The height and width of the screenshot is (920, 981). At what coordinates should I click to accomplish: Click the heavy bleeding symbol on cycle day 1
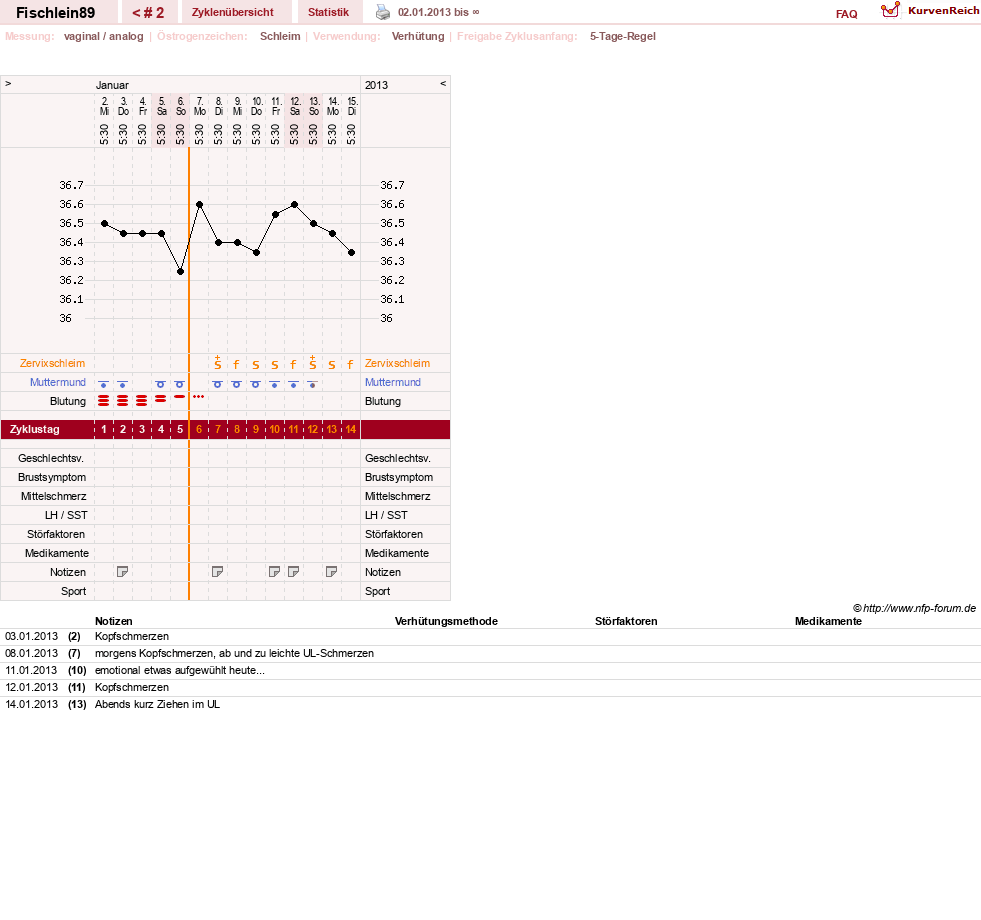pos(104,401)
